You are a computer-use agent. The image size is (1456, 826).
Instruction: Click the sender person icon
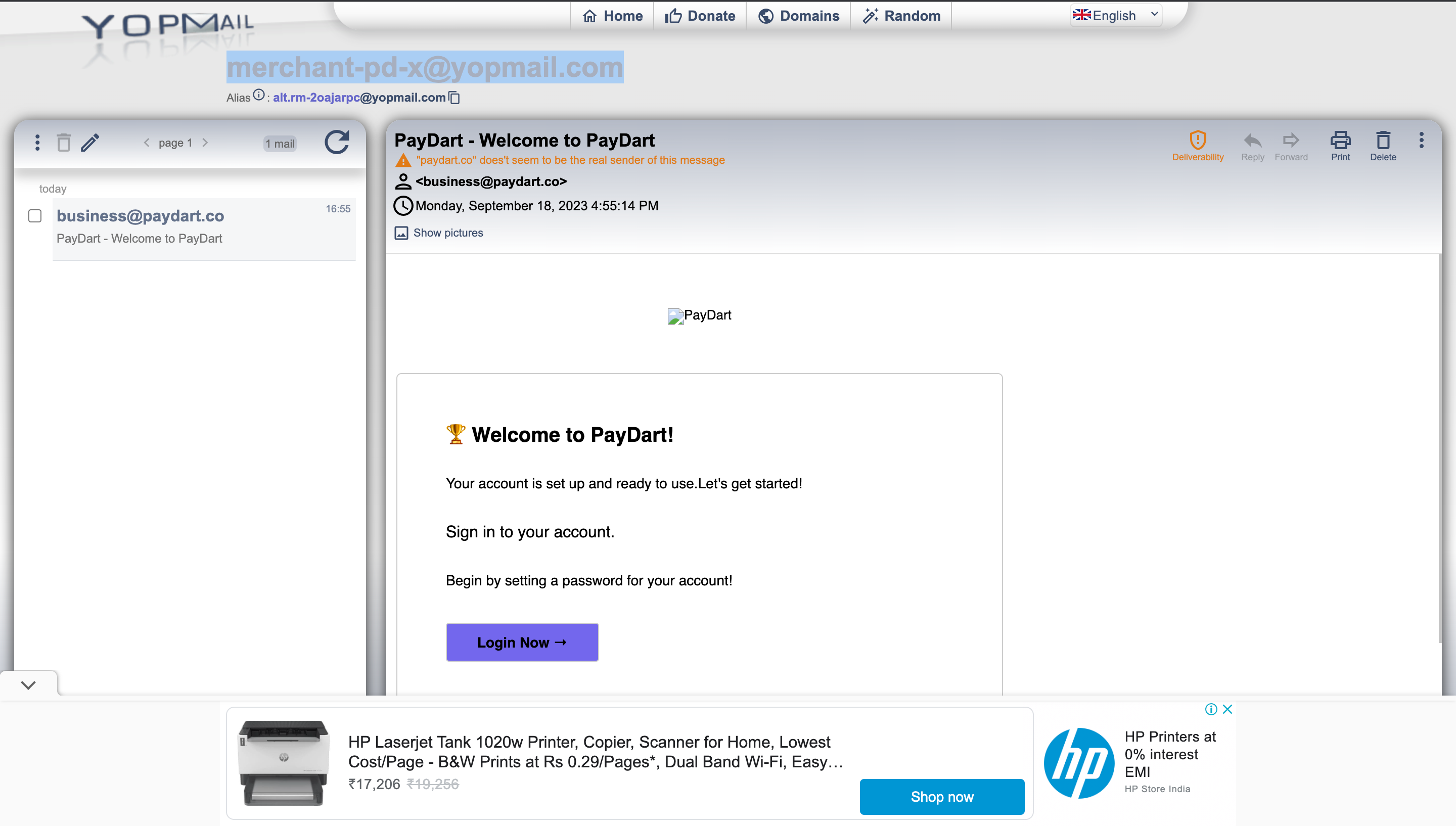(403, 181)
